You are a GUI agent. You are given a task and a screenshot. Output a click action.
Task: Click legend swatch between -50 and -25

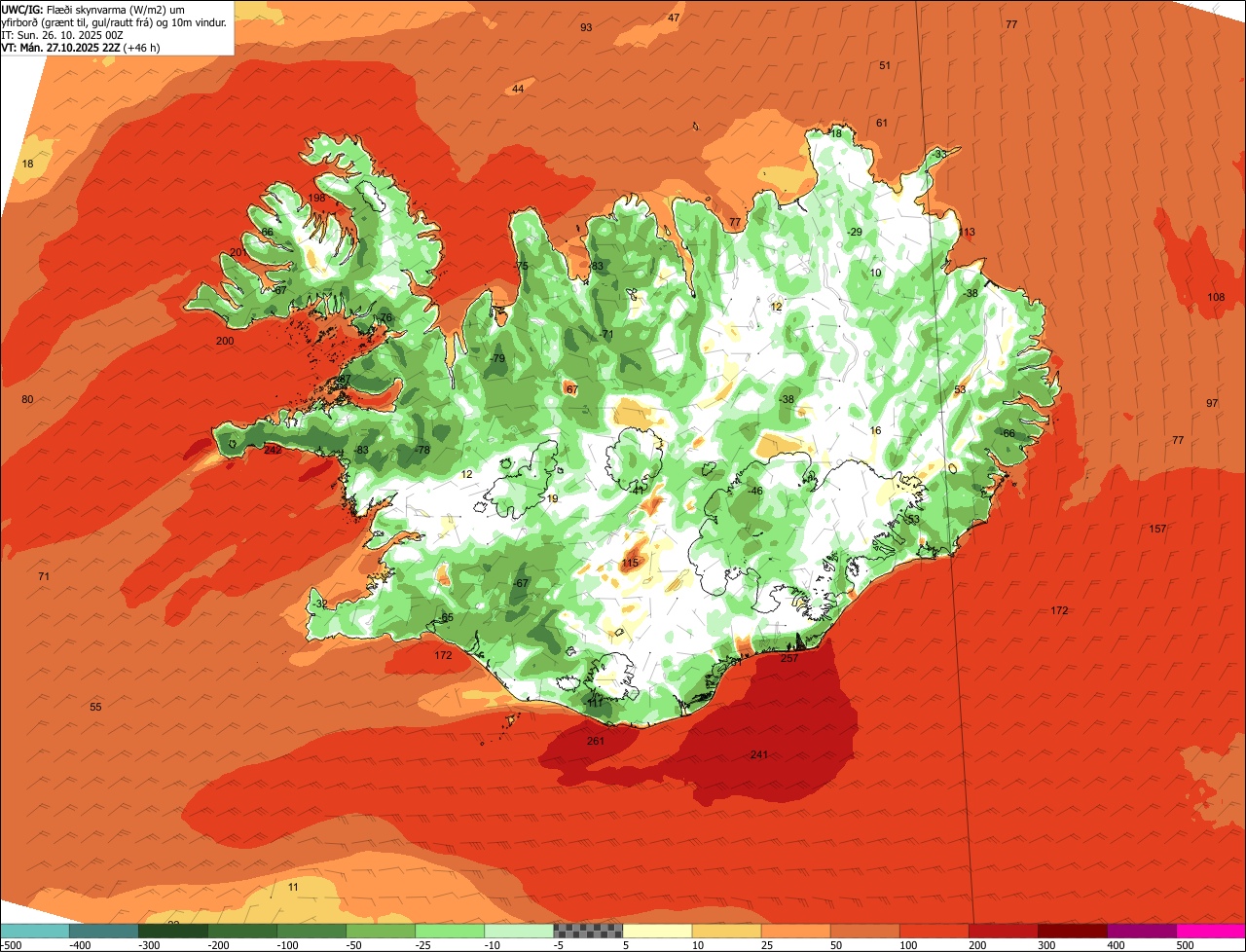coord(380,931)
